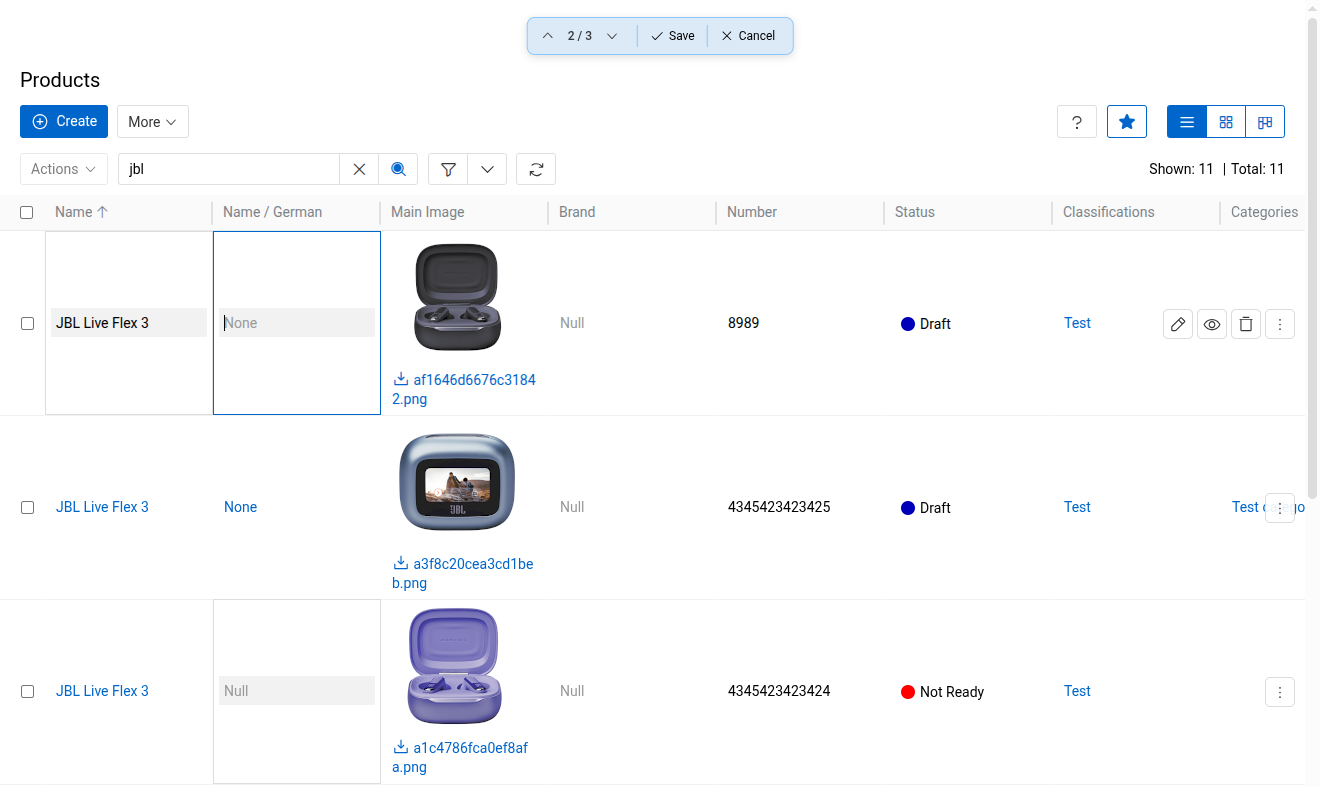Viewport: 1320px width, 787px height.
Task: Click Null brand cell in row 8989
Action: (572, 323)
